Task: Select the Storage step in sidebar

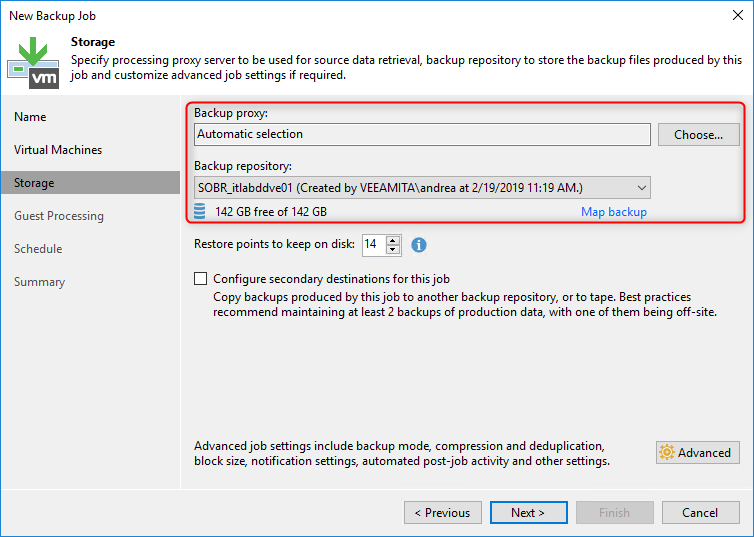Action: click(x=90, y=183)
